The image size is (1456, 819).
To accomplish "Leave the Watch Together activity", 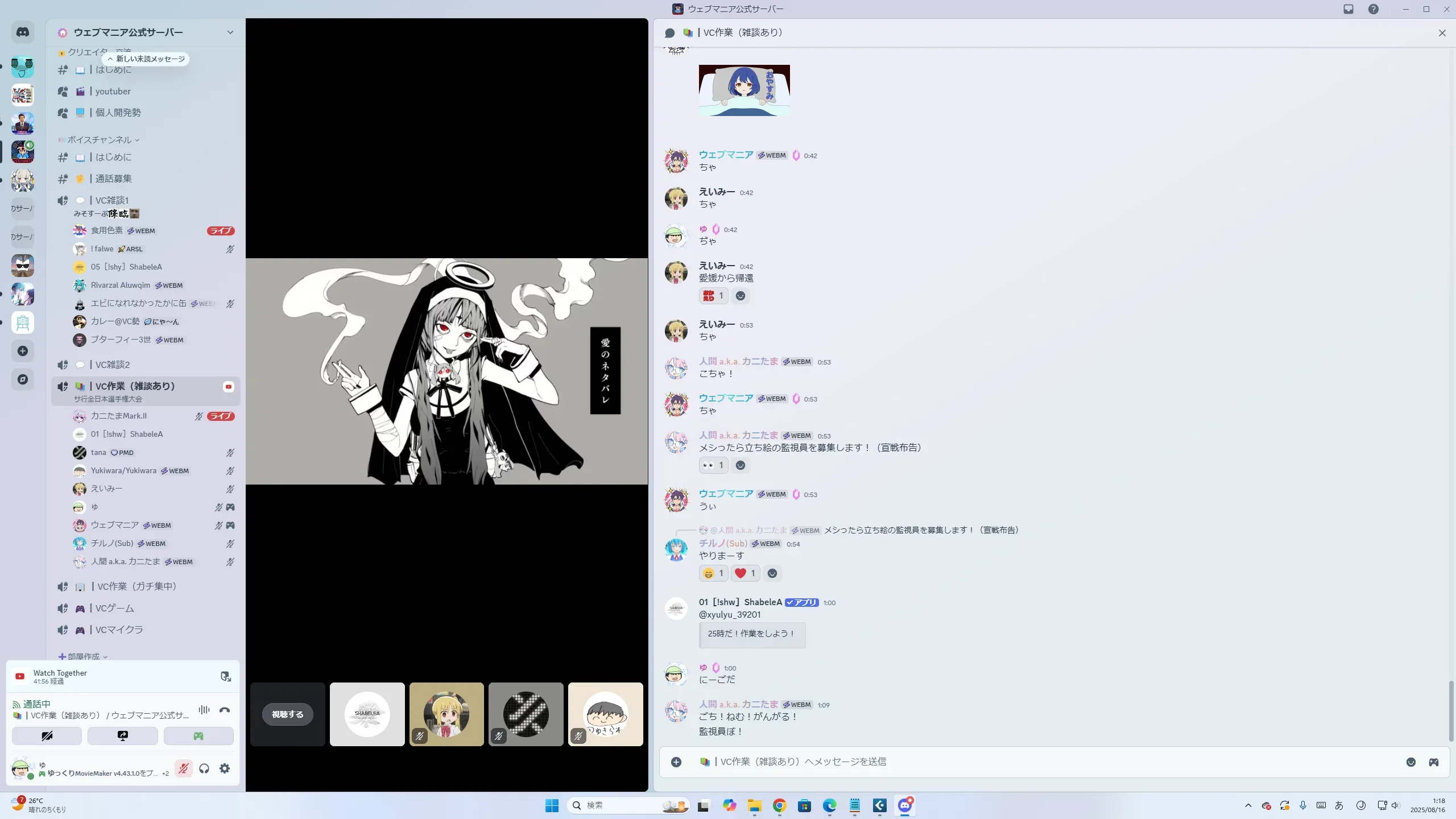I will tap(225, 676).
